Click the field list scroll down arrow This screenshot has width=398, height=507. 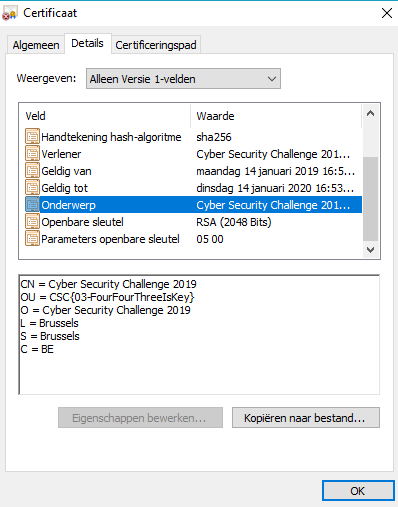click(370, 249)
